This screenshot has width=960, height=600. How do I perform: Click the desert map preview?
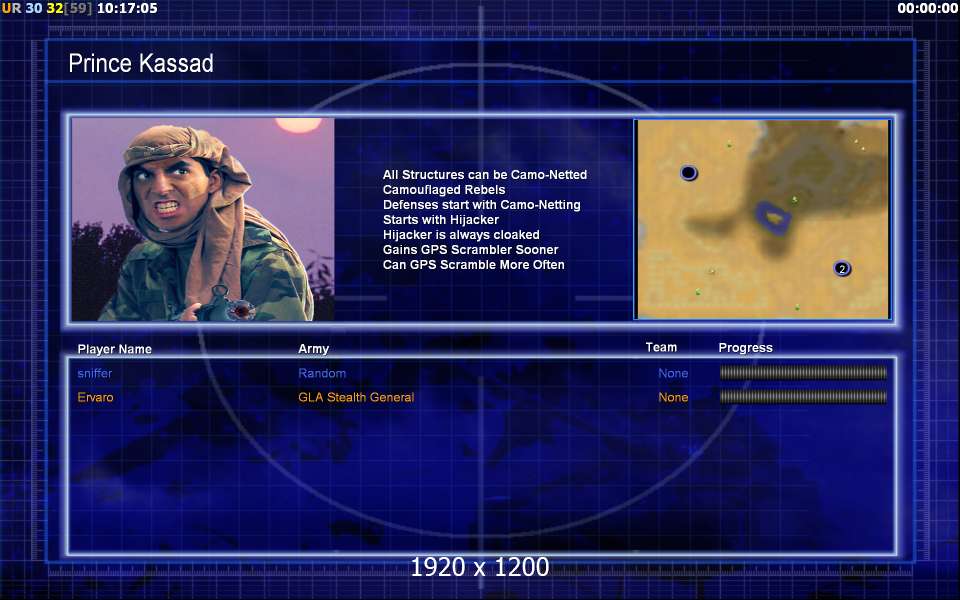point(763,219)
